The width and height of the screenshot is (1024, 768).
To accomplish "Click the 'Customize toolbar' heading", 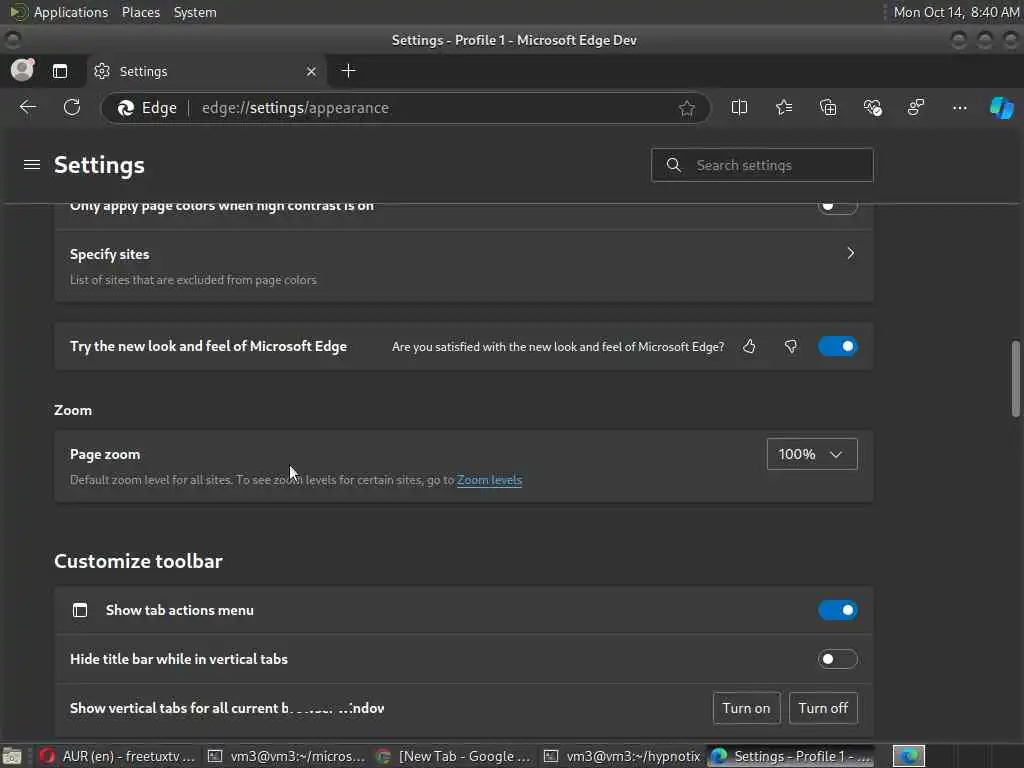I will point(138,561).
